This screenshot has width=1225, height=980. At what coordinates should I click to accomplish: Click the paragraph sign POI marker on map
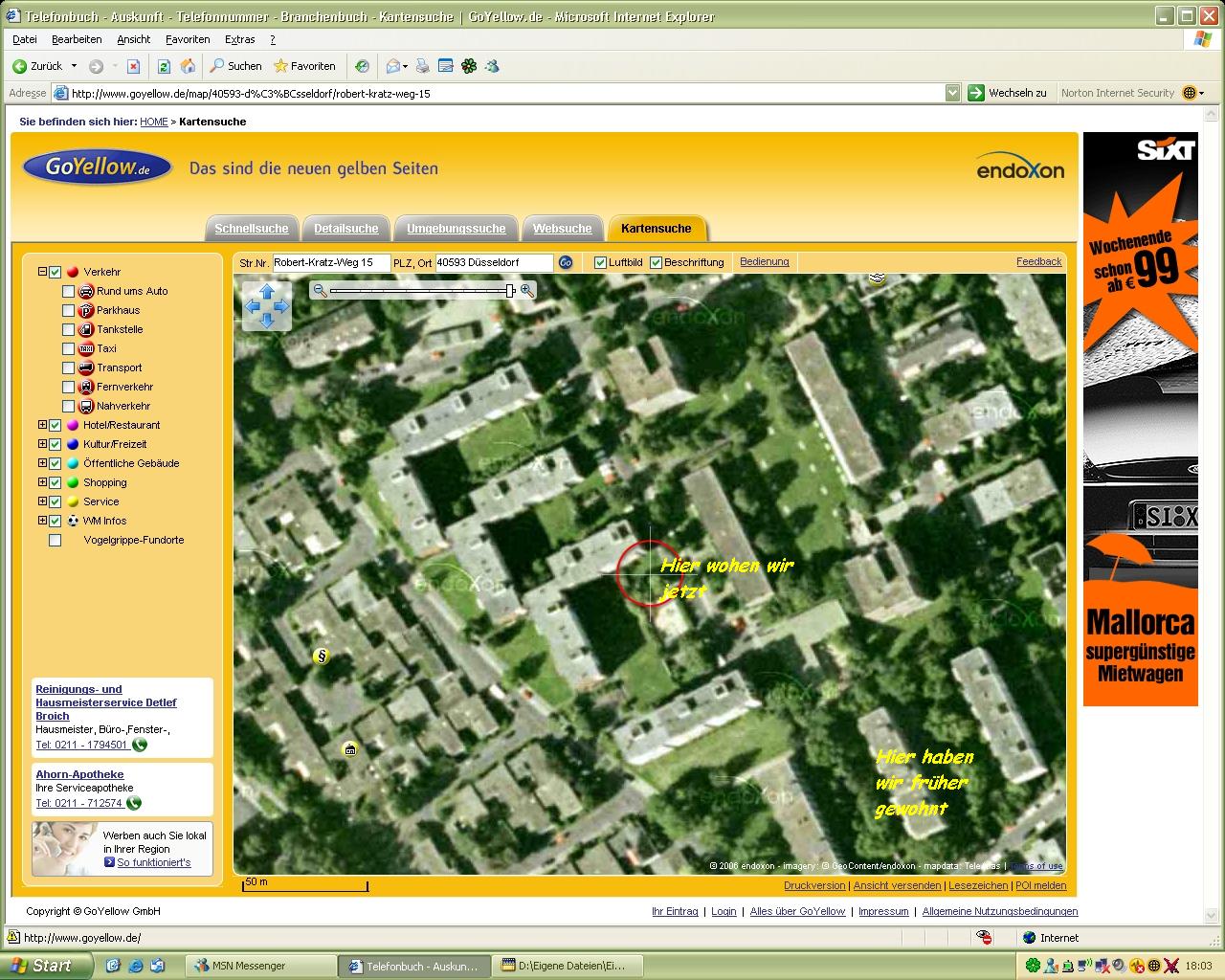click(322, 656)
